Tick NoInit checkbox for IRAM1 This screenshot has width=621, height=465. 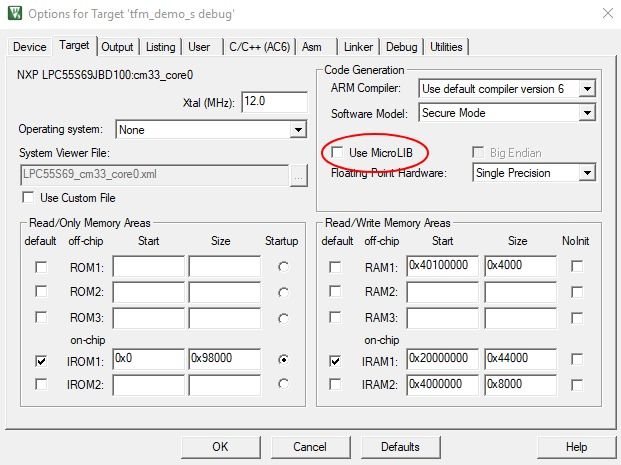click(577, 360)
